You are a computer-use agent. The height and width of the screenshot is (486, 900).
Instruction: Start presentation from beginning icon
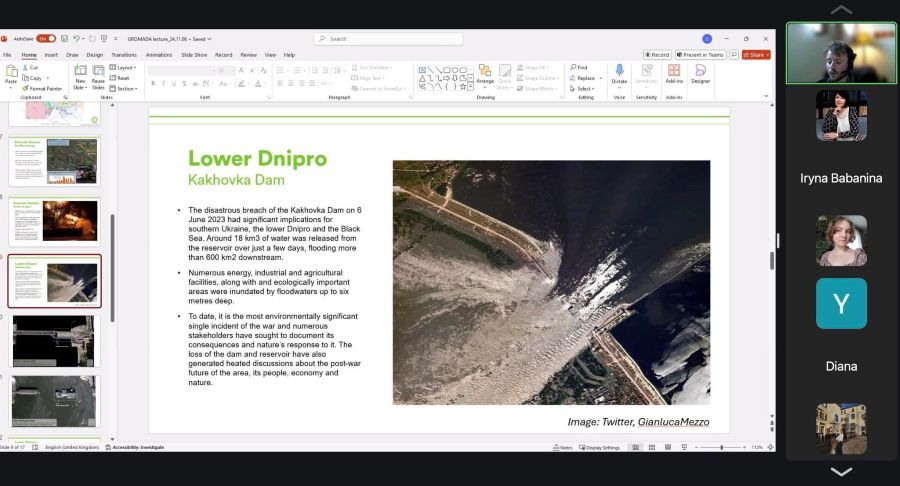pos(104,38)
